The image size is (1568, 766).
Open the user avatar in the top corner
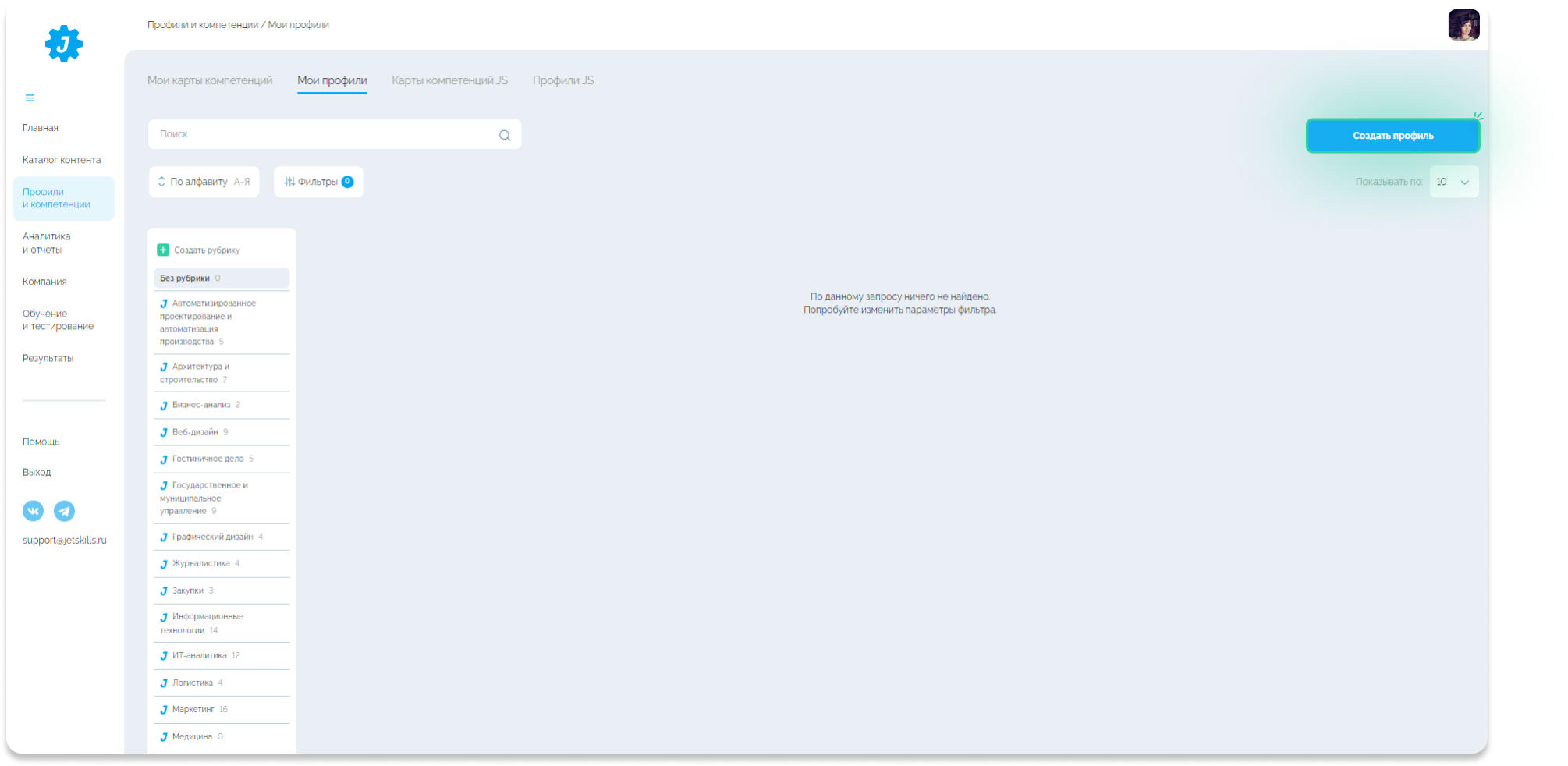pyautogui.click(x=1463, y=25)
